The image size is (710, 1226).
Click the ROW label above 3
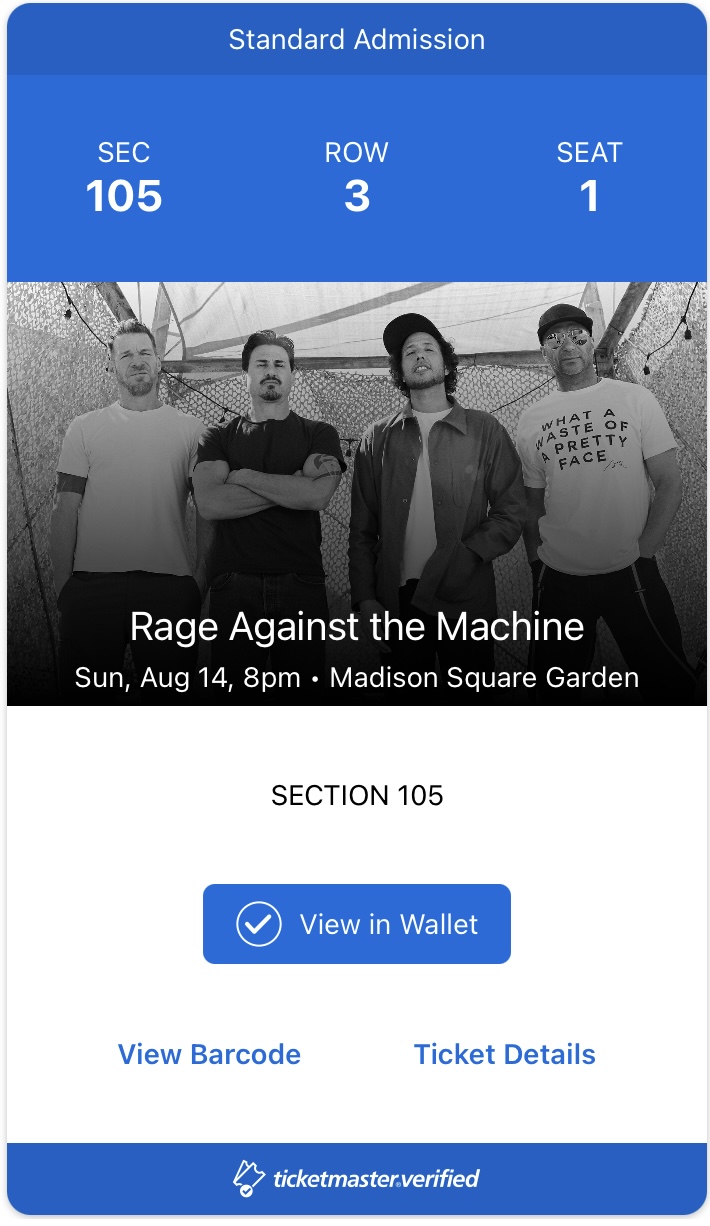[x=357, y=152]
